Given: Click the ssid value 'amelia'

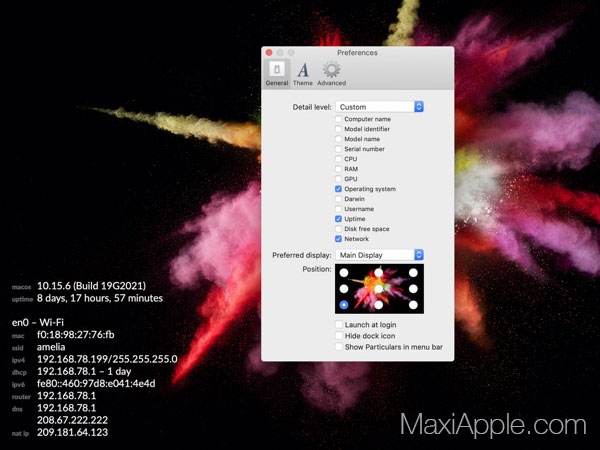Looking at the screenshot, I should click(x=51, y=347).
